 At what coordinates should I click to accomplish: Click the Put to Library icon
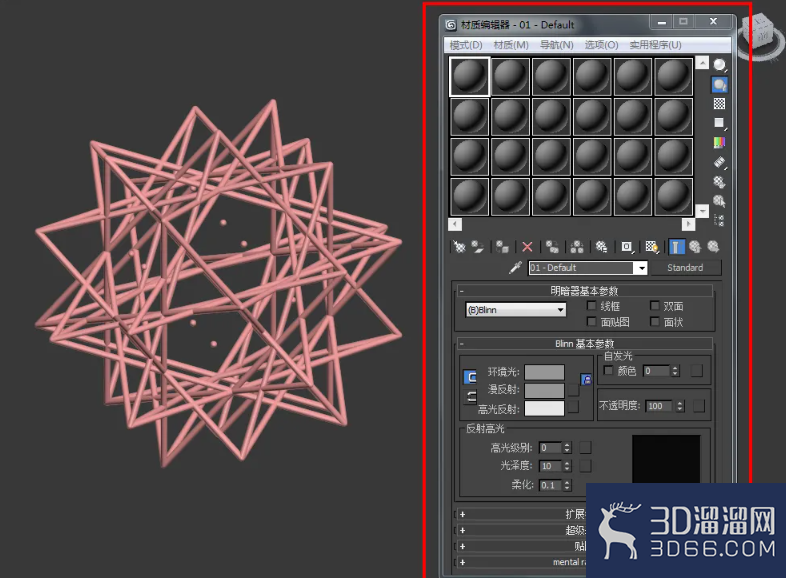pos(602,247)
